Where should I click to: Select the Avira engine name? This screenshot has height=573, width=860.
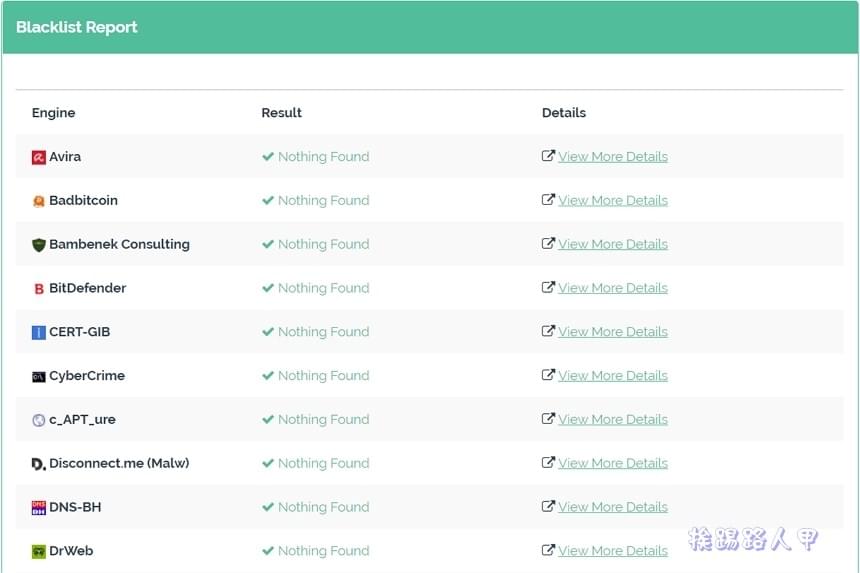tap(65, 157)
